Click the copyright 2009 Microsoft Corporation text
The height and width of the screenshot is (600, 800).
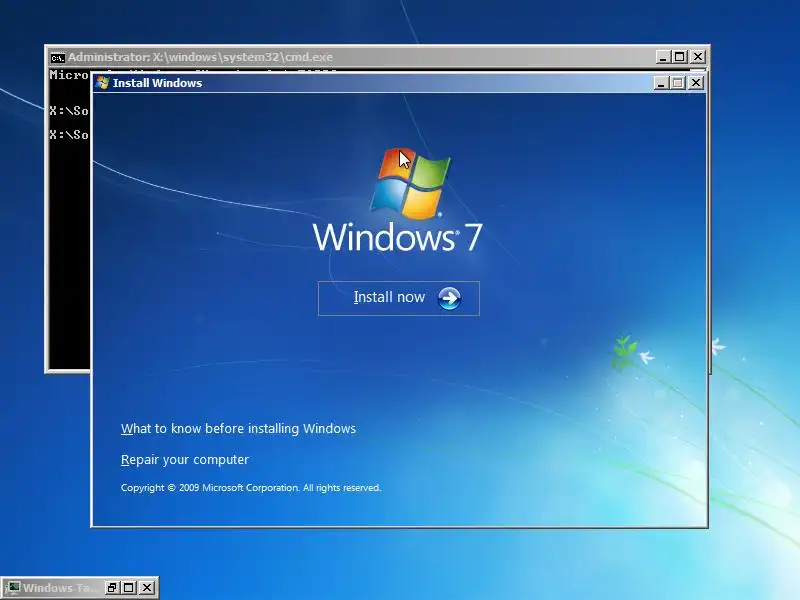coord(251,488)
